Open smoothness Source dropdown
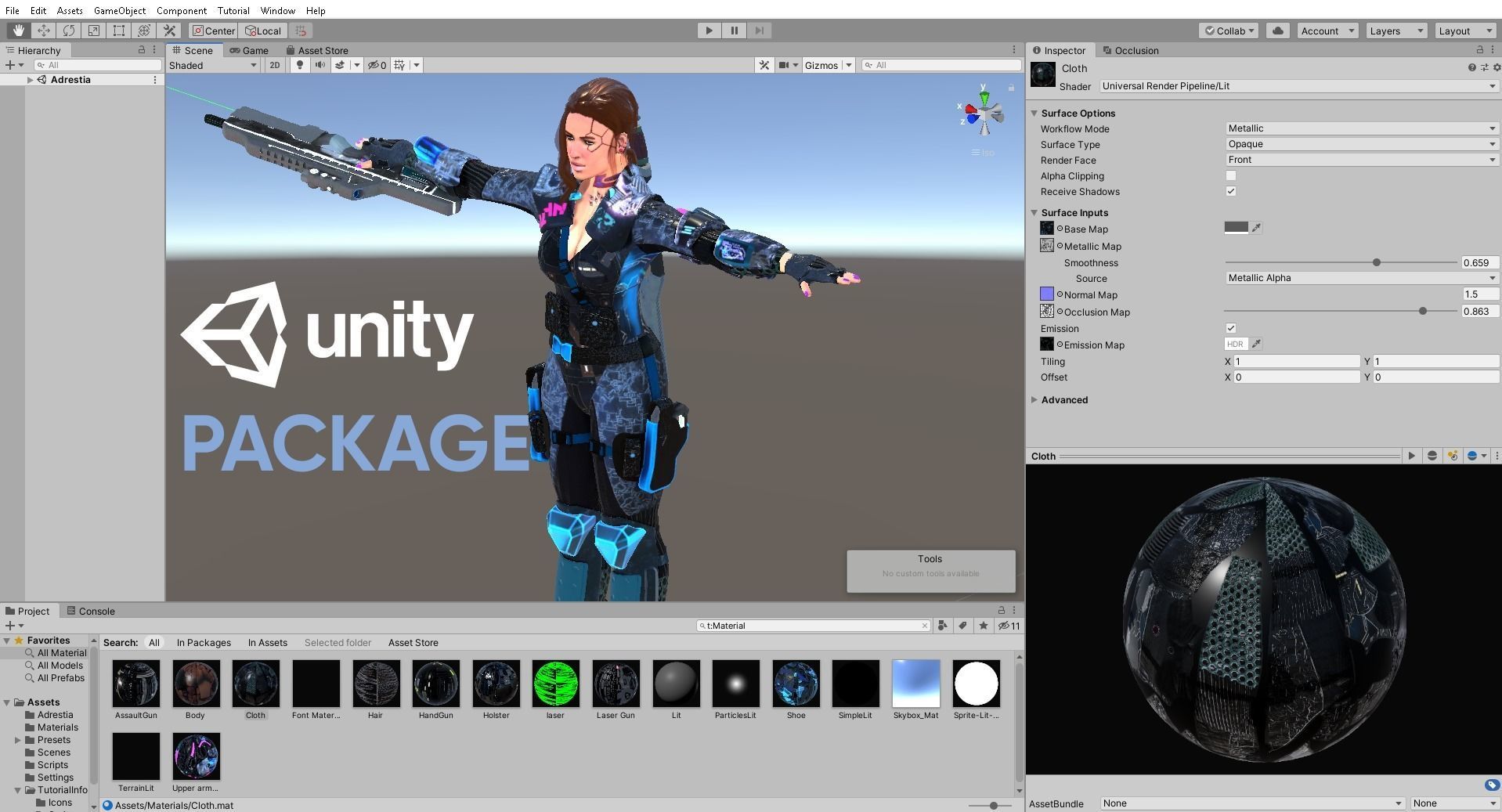Image resolution: width=1502 pixels, height=812 pixels. point(1362,278)
